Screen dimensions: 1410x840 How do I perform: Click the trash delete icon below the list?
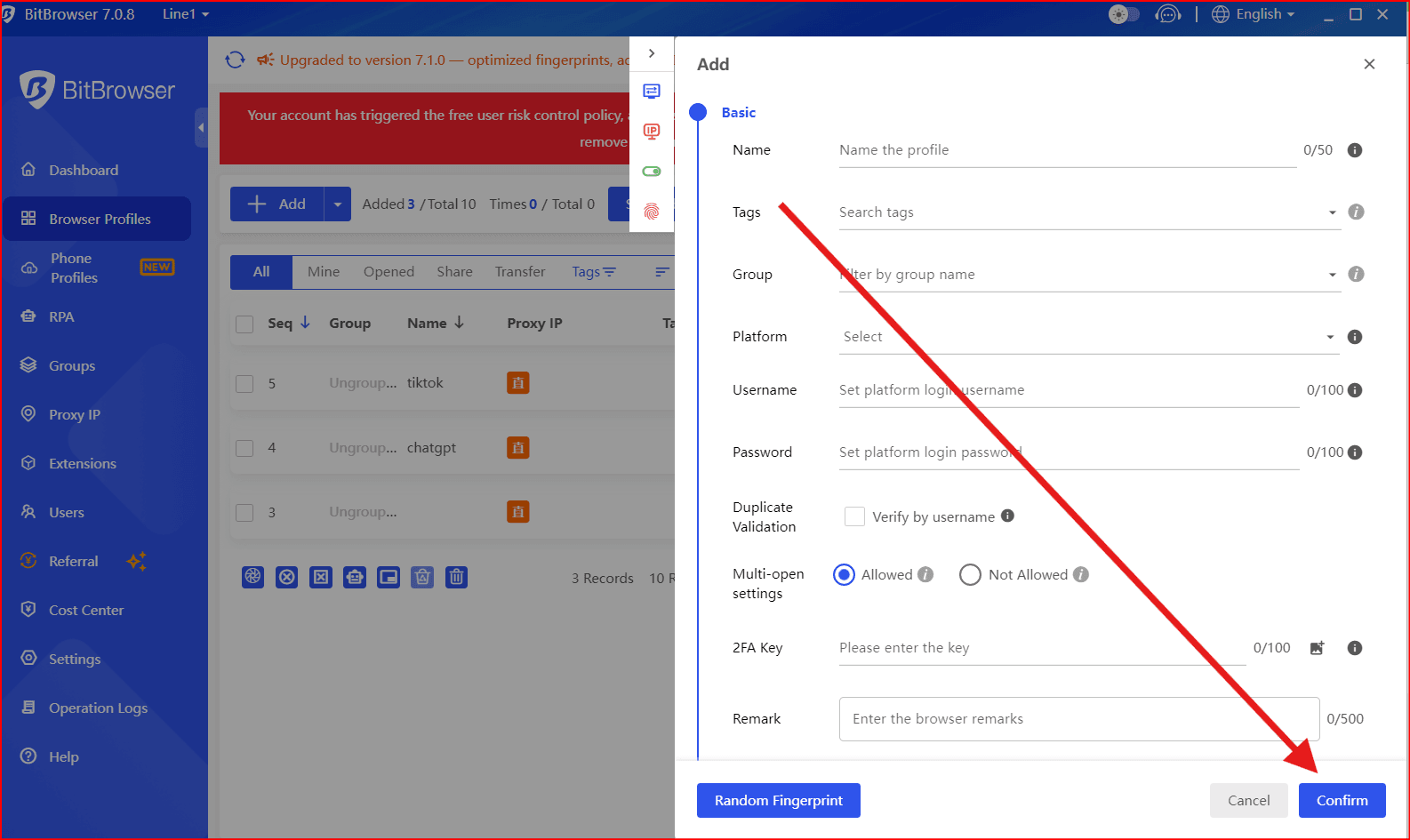pyautogui.click(x=456, y=577)
